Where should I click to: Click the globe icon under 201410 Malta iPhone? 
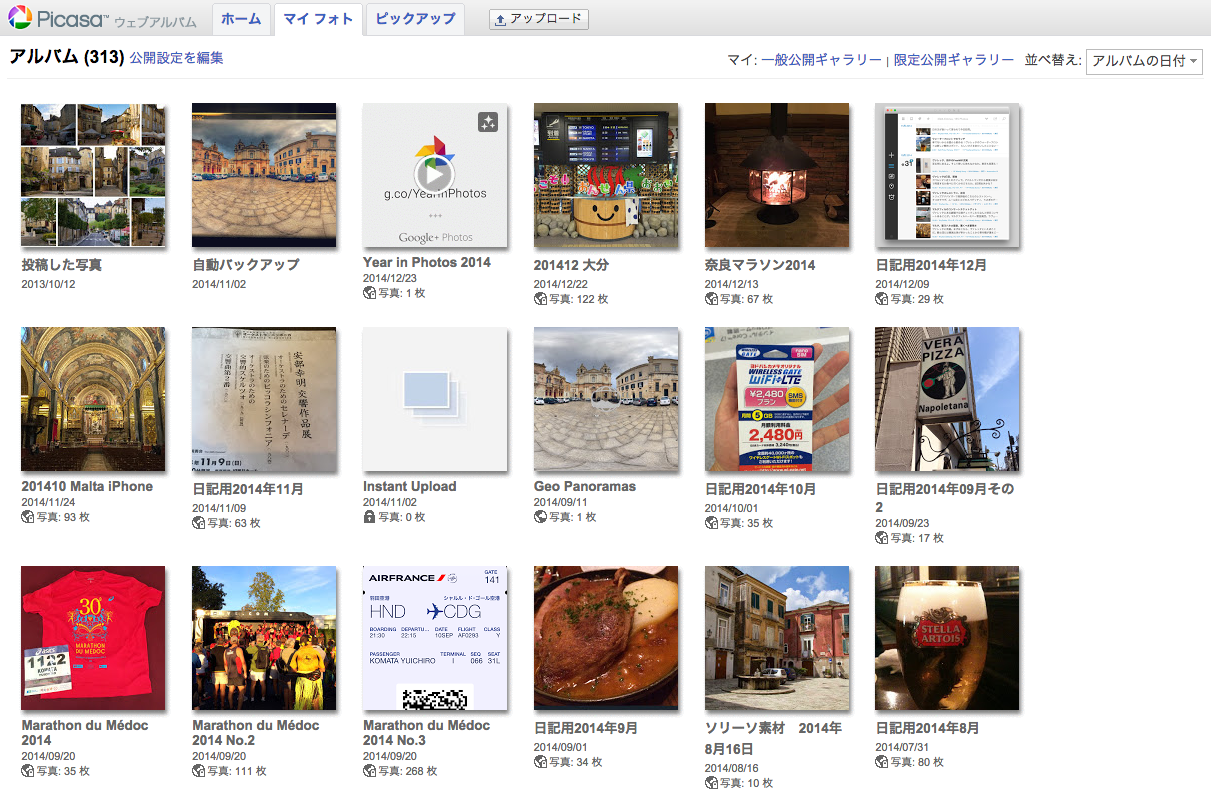27,517
